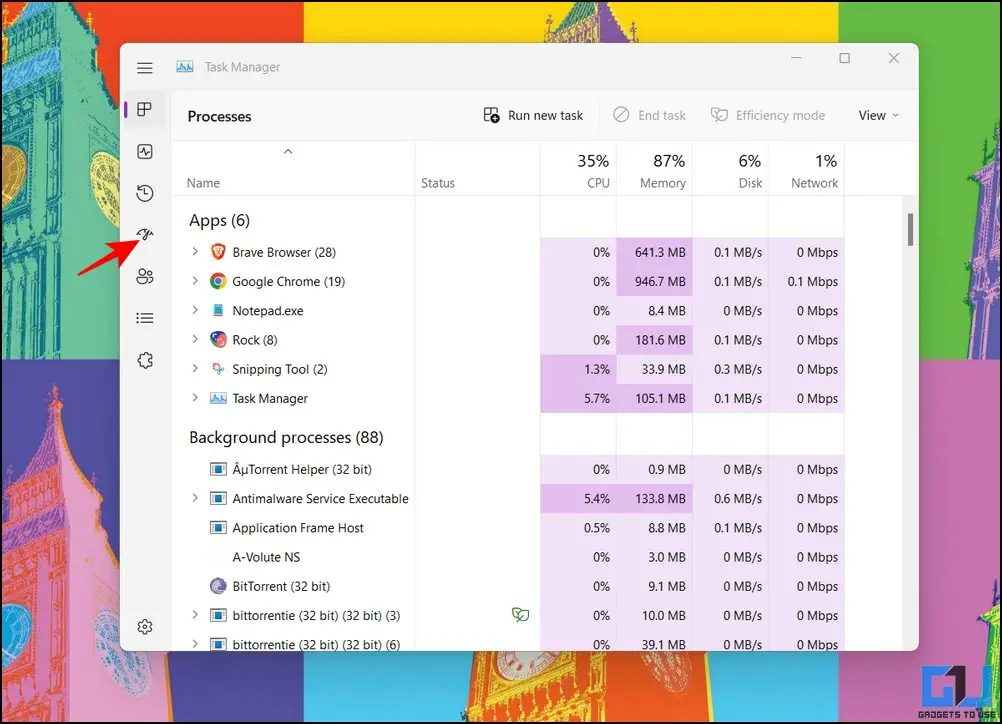Click the End task button

(649, 116)
